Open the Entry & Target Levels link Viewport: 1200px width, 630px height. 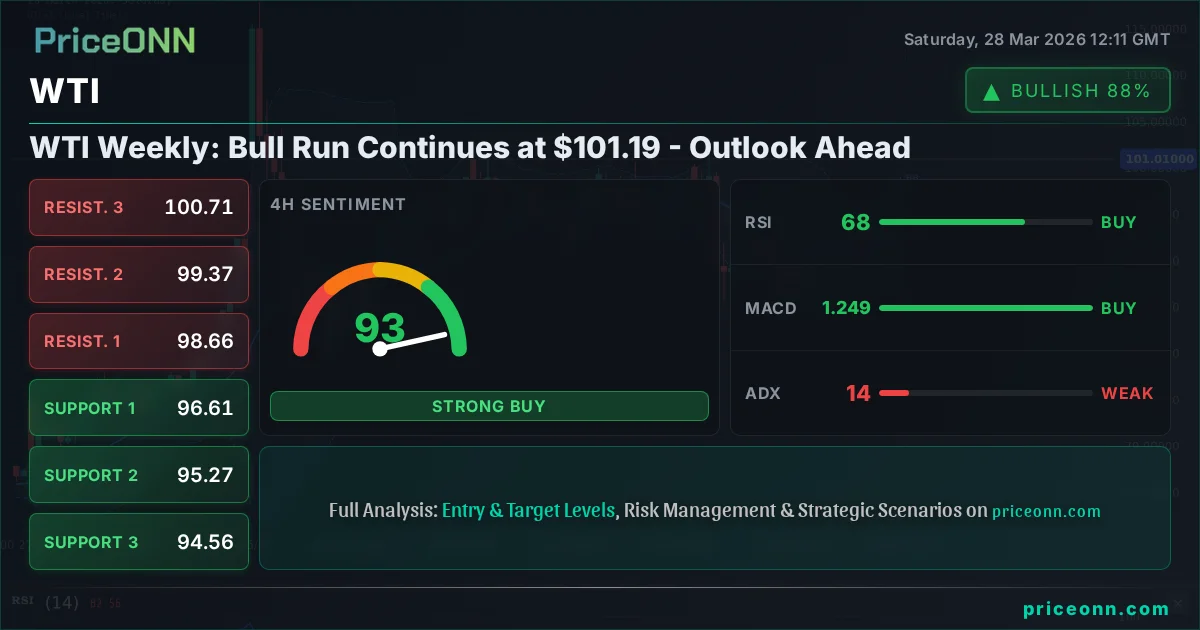tap(528, 510)
